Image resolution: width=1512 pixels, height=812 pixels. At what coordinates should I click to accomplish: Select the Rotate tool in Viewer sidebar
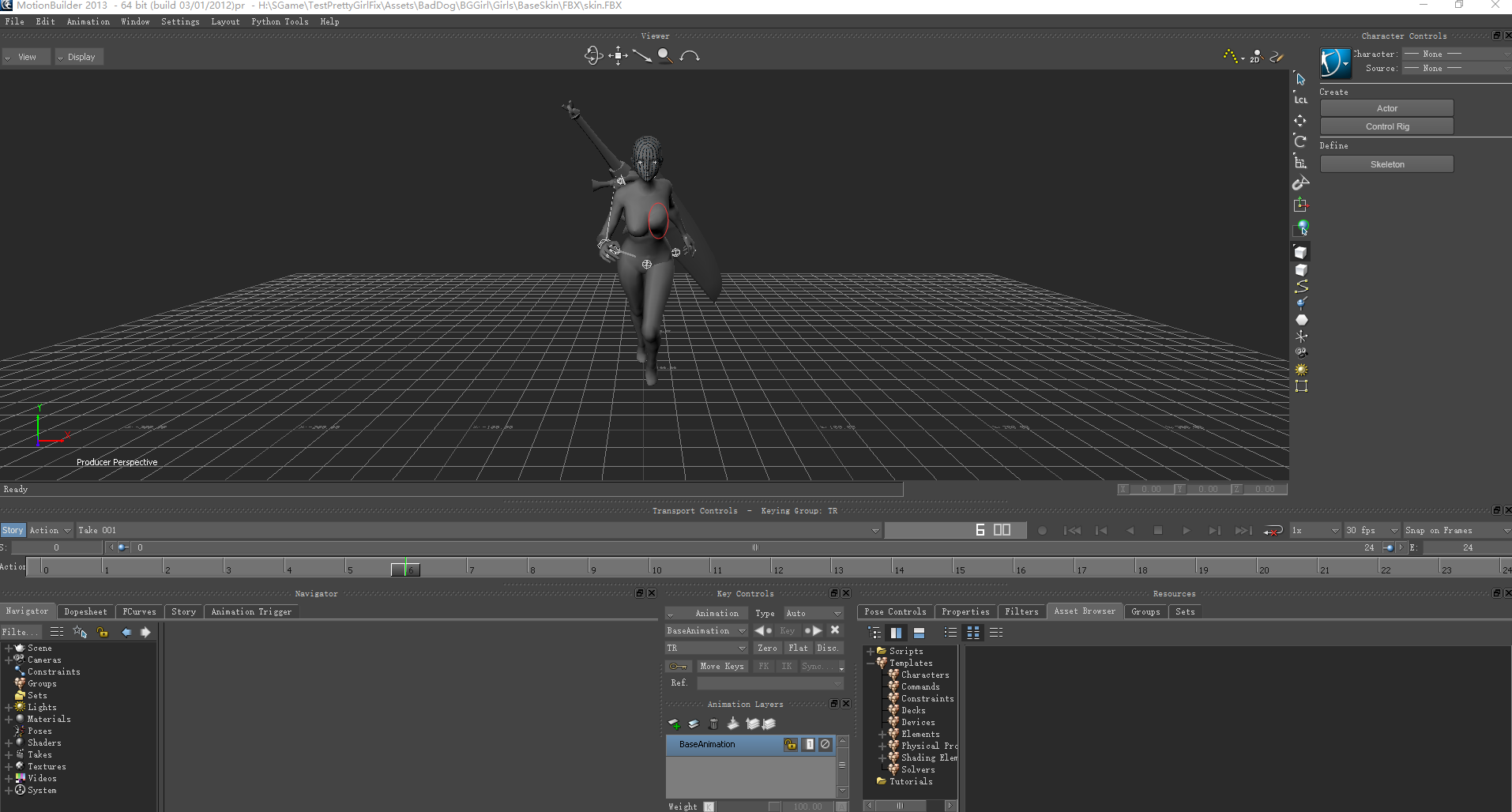1300,141
